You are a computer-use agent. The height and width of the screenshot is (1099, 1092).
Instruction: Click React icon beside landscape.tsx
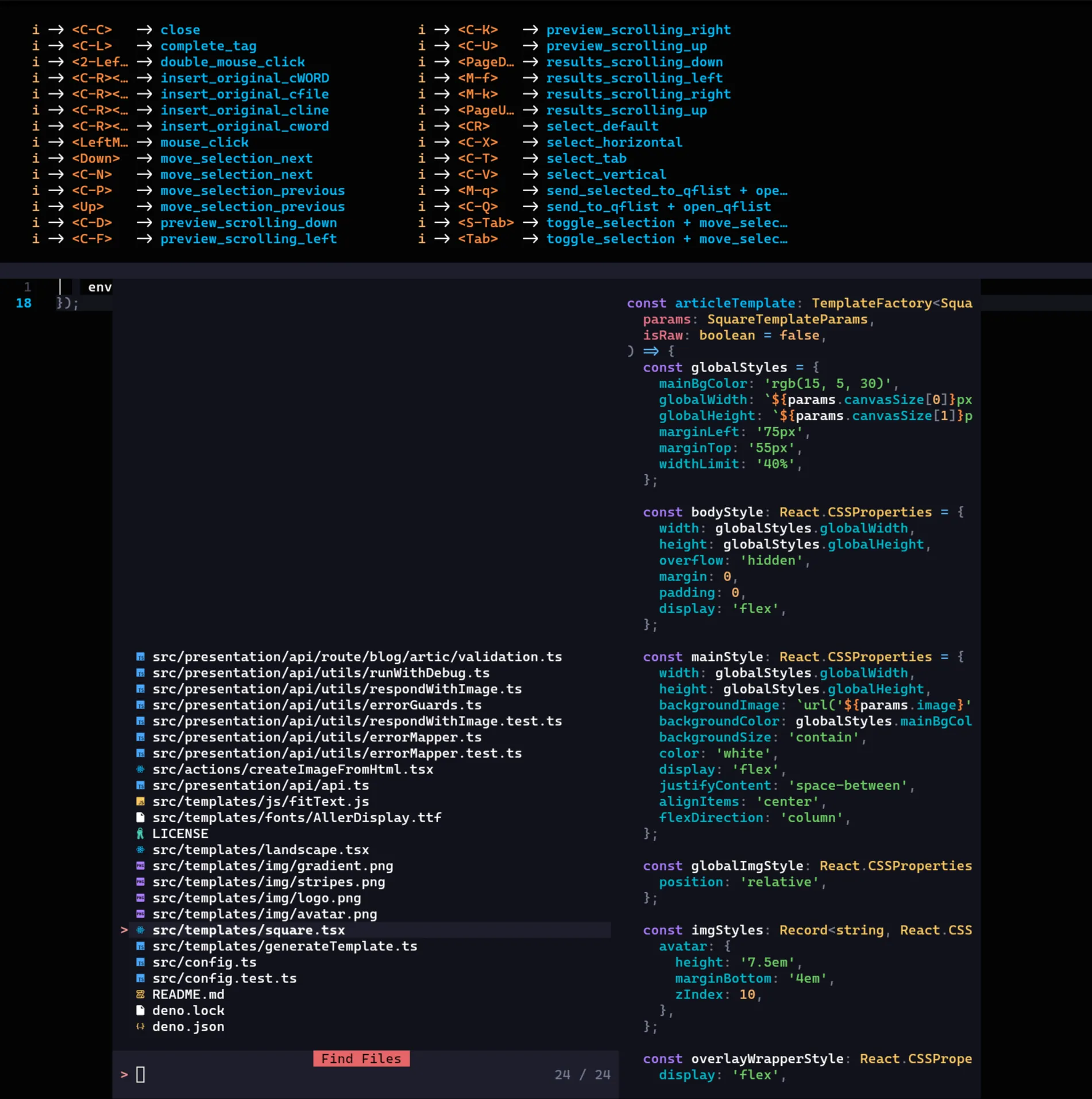[x=140, y=850]
